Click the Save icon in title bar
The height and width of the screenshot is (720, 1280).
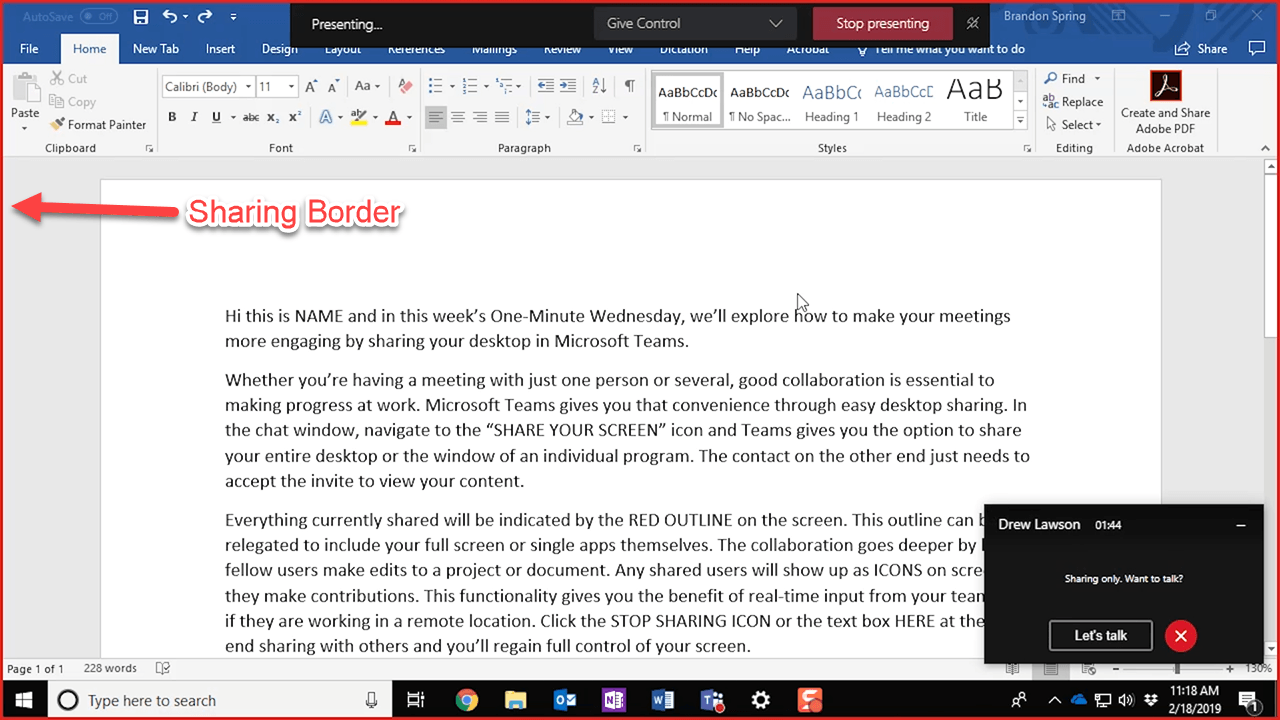point(141,17)
